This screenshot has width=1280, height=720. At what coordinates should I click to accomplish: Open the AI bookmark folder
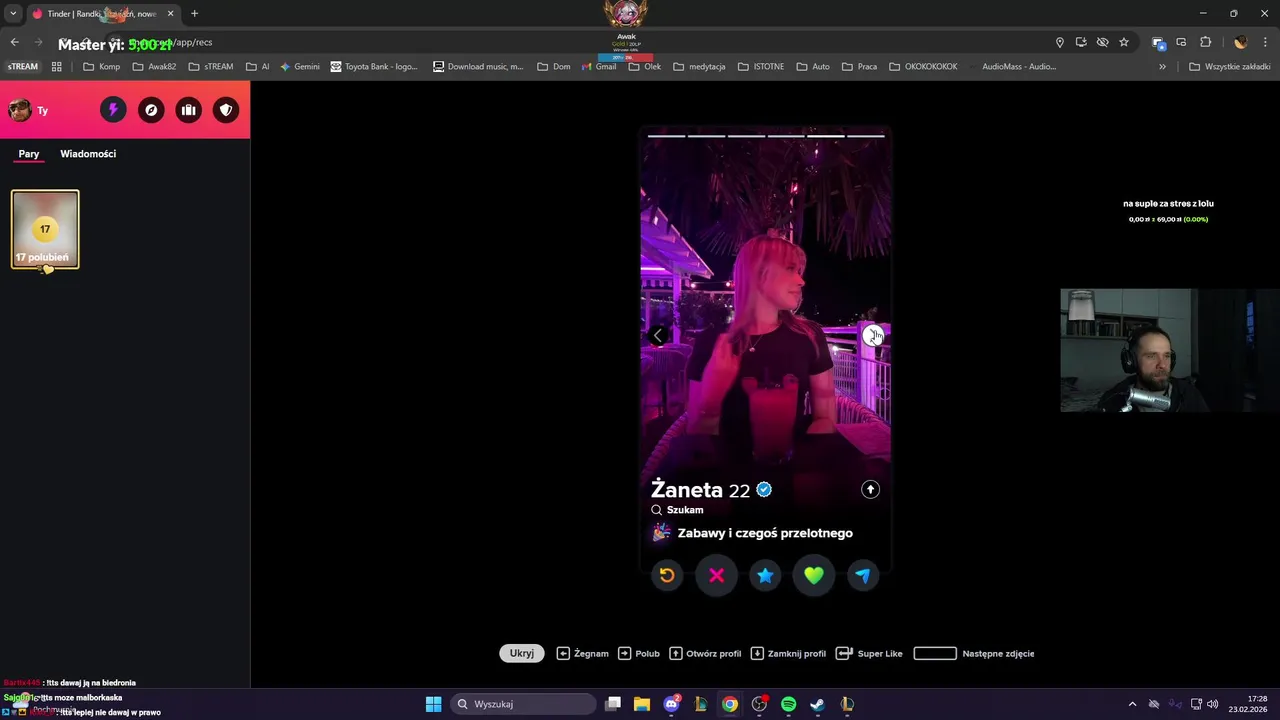pos(258,67)
